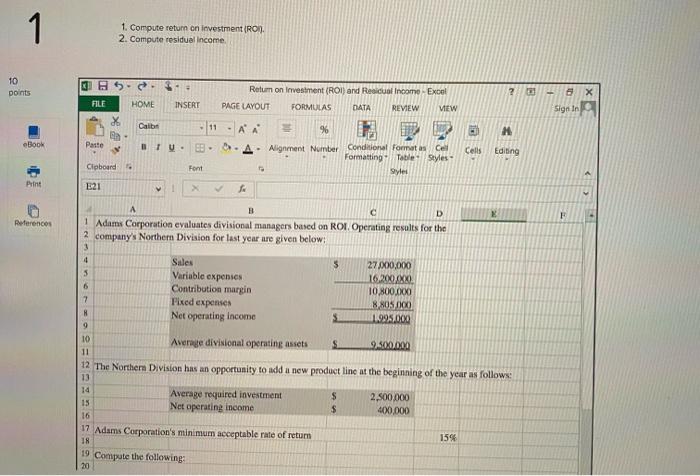Click the Insert Function fx icon
The height and width of the screenshot is (476, 700).
click(x=242, y=189)
